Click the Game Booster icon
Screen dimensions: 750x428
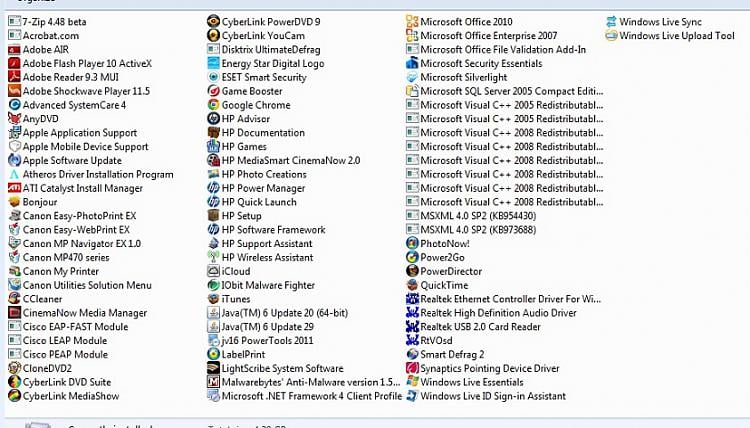213,91
